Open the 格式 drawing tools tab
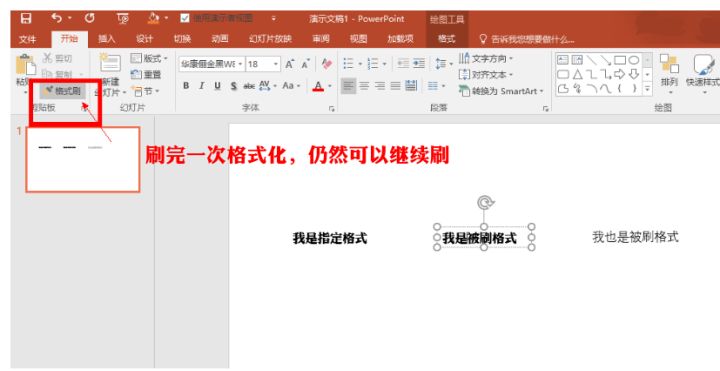 point(446,39)
